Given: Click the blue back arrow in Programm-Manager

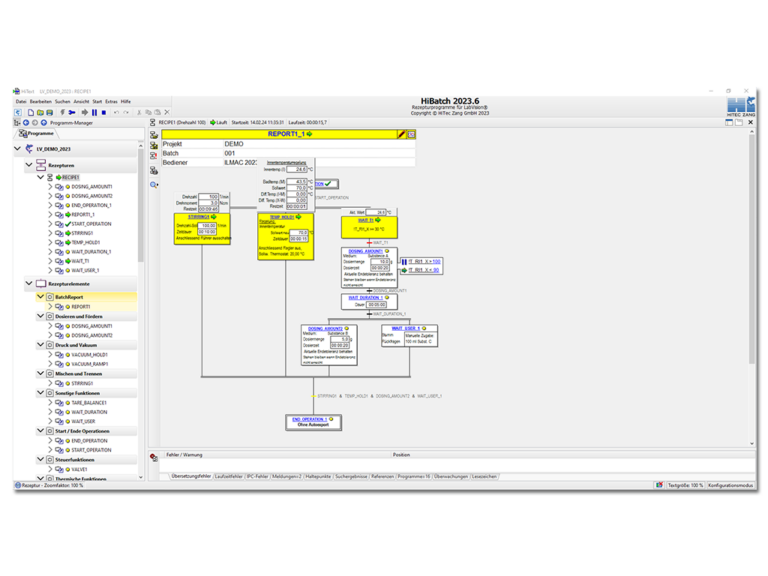Looking at the screenshot, I should [x=26, y=122].
